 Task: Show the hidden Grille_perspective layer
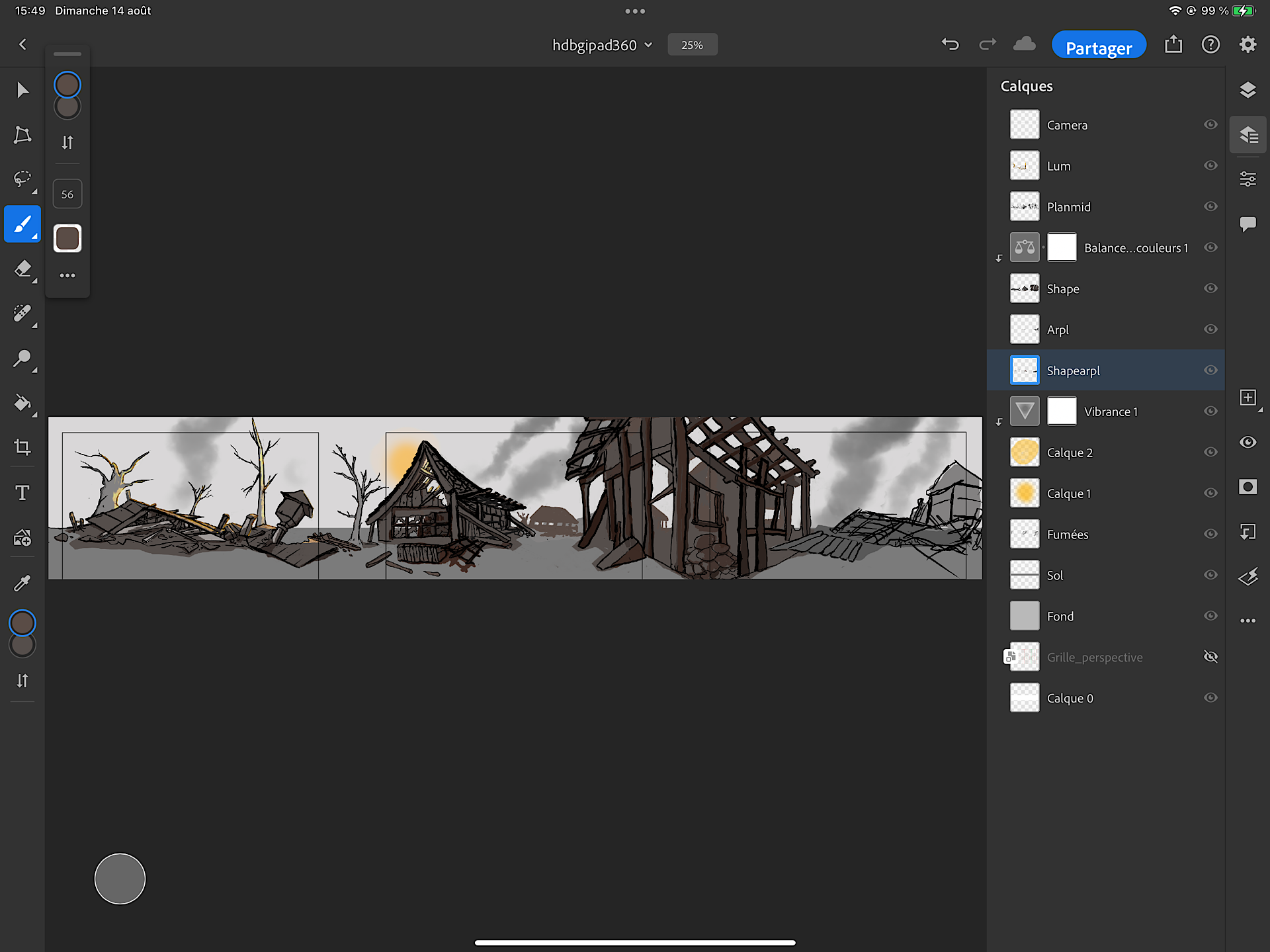(x=1210, y=657)
